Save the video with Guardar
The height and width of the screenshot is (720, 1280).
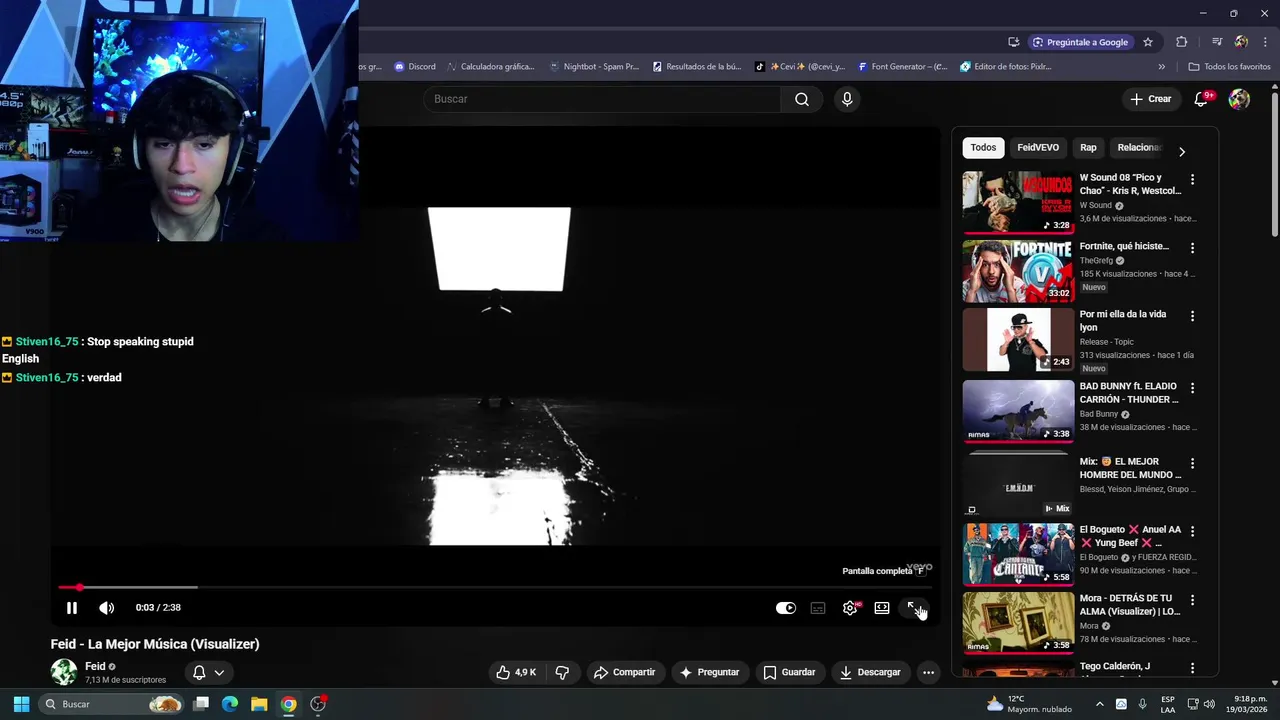click(789, 672)
